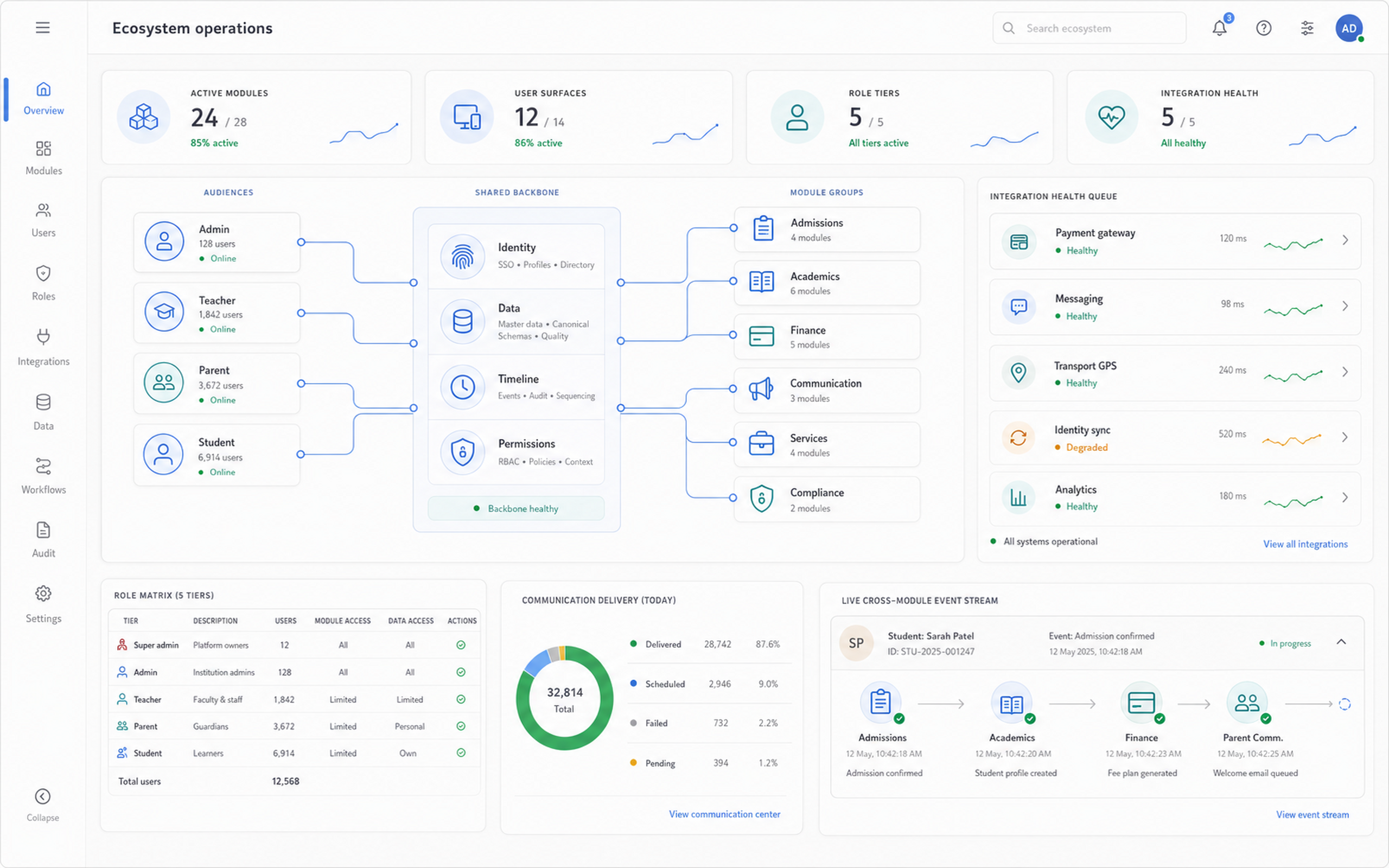Select the Data database icon in backbone
Screen dimensions: 1389x868
point(463,322)
